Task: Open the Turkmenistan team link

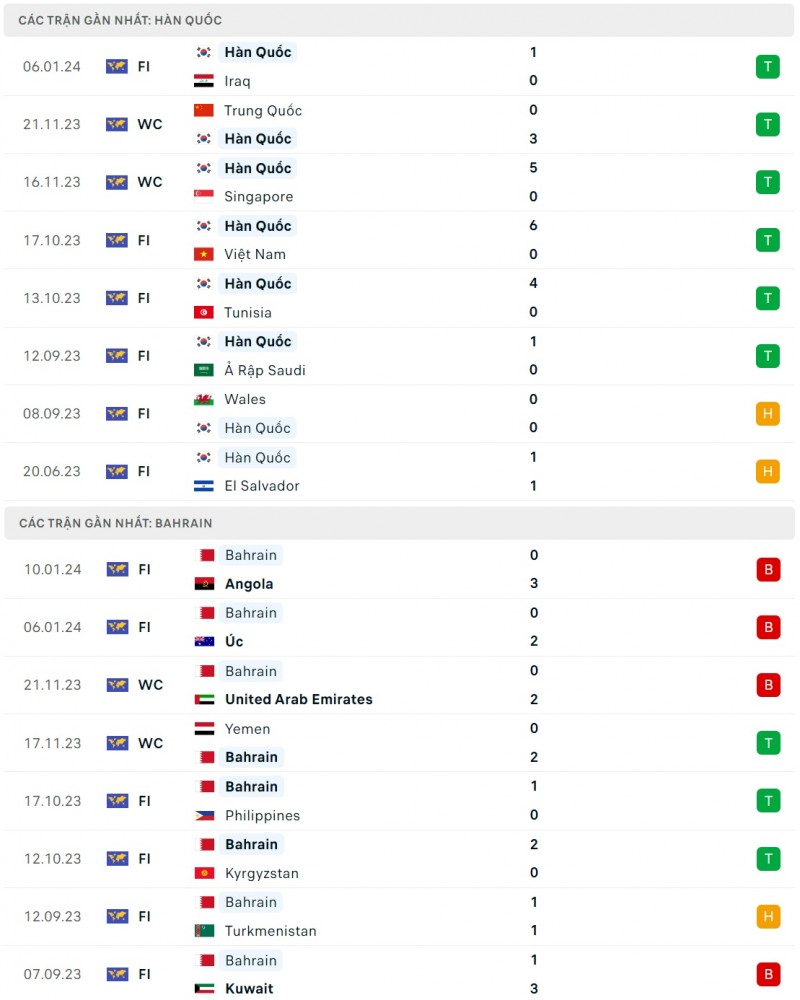Action: (270, 931)
